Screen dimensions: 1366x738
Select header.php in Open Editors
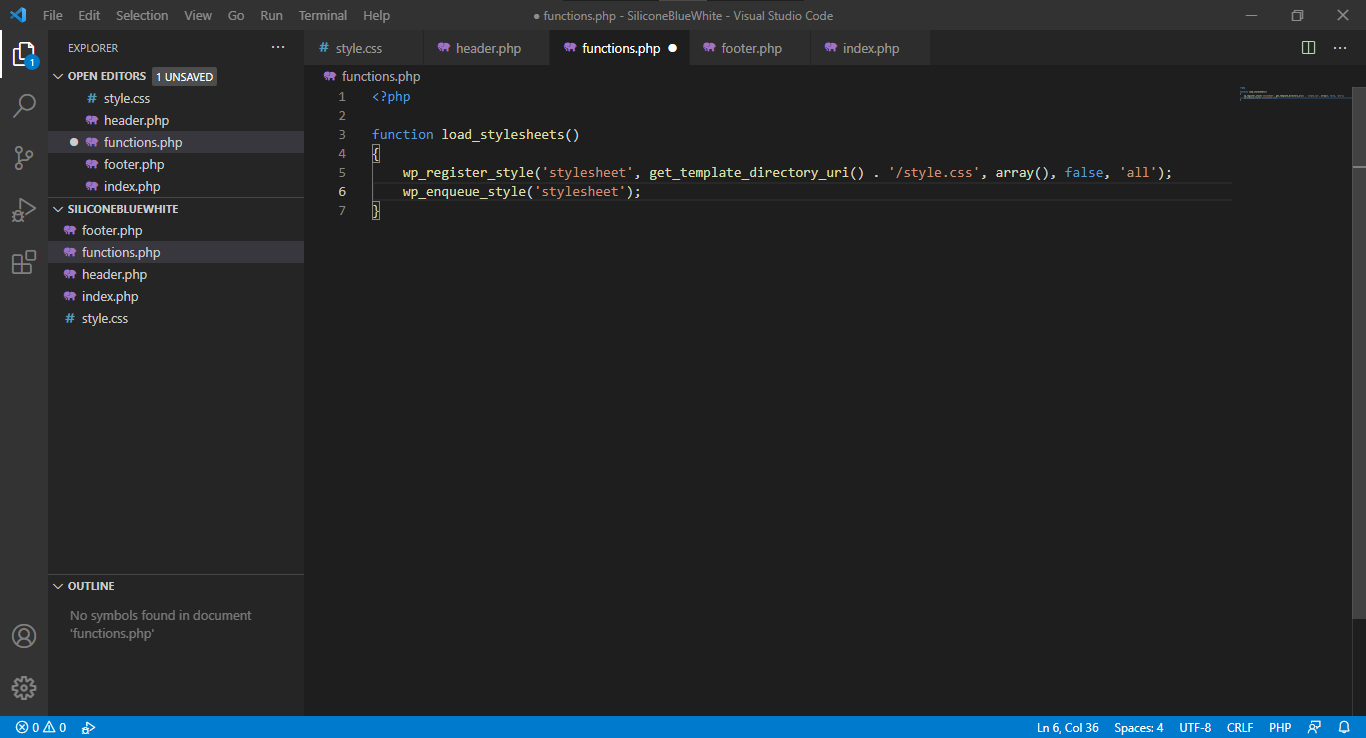(176, 120)
